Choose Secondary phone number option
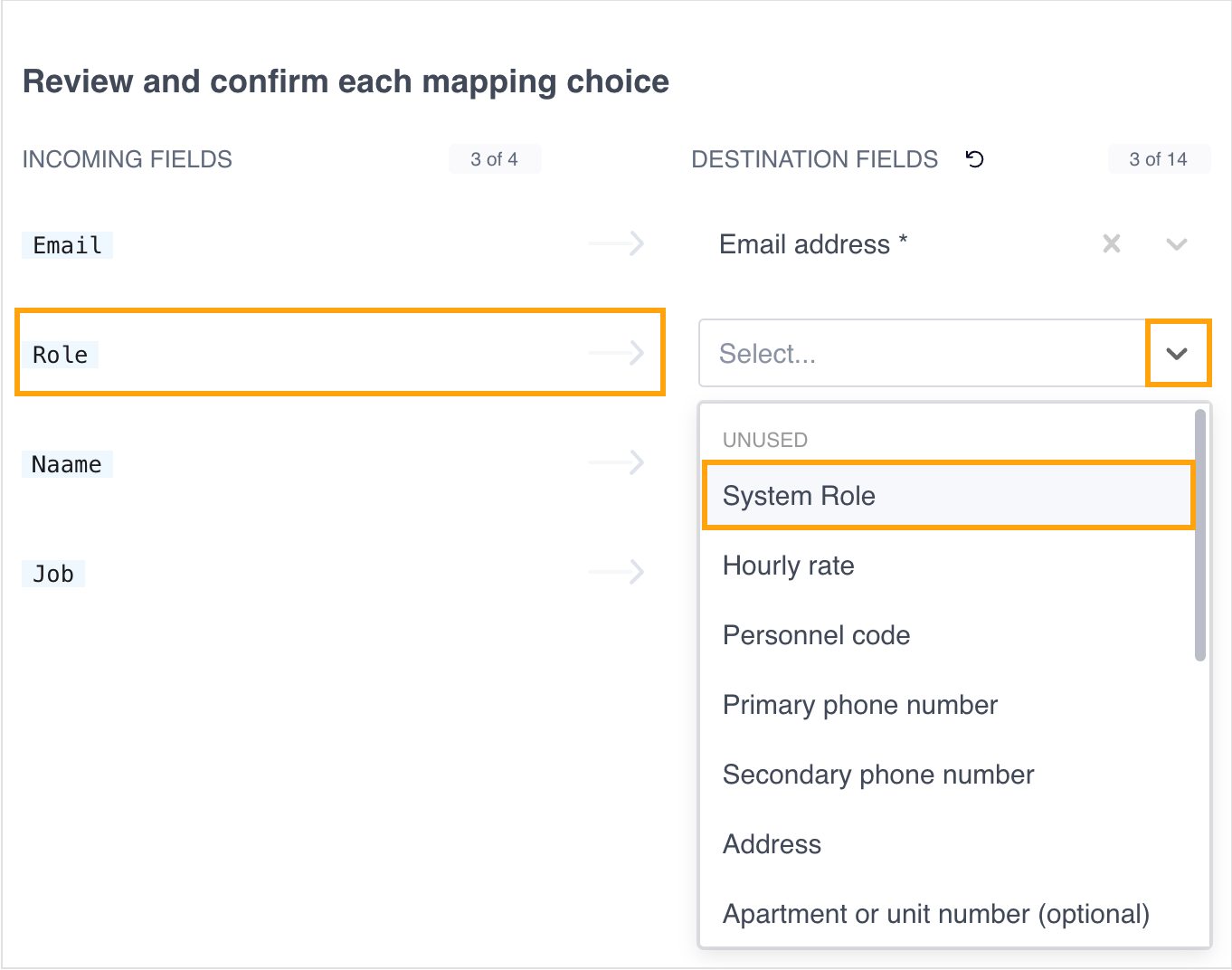Viewport: 1232px width, 970px height. 877,775
